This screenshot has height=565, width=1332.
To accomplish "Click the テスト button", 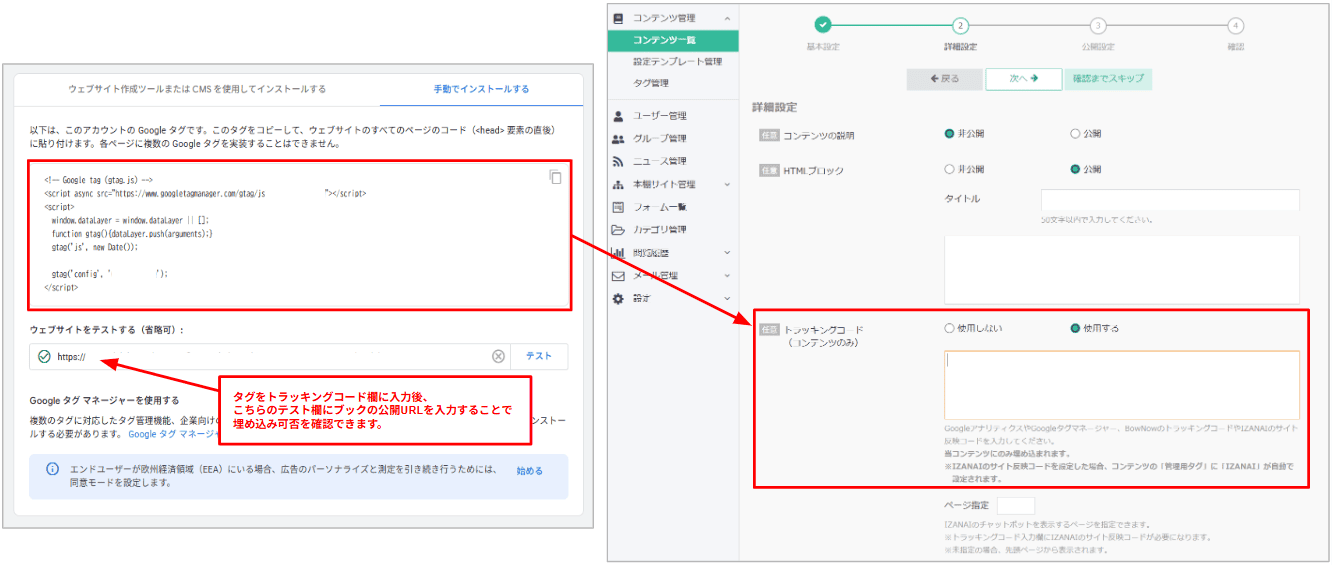I will (539, 357).
